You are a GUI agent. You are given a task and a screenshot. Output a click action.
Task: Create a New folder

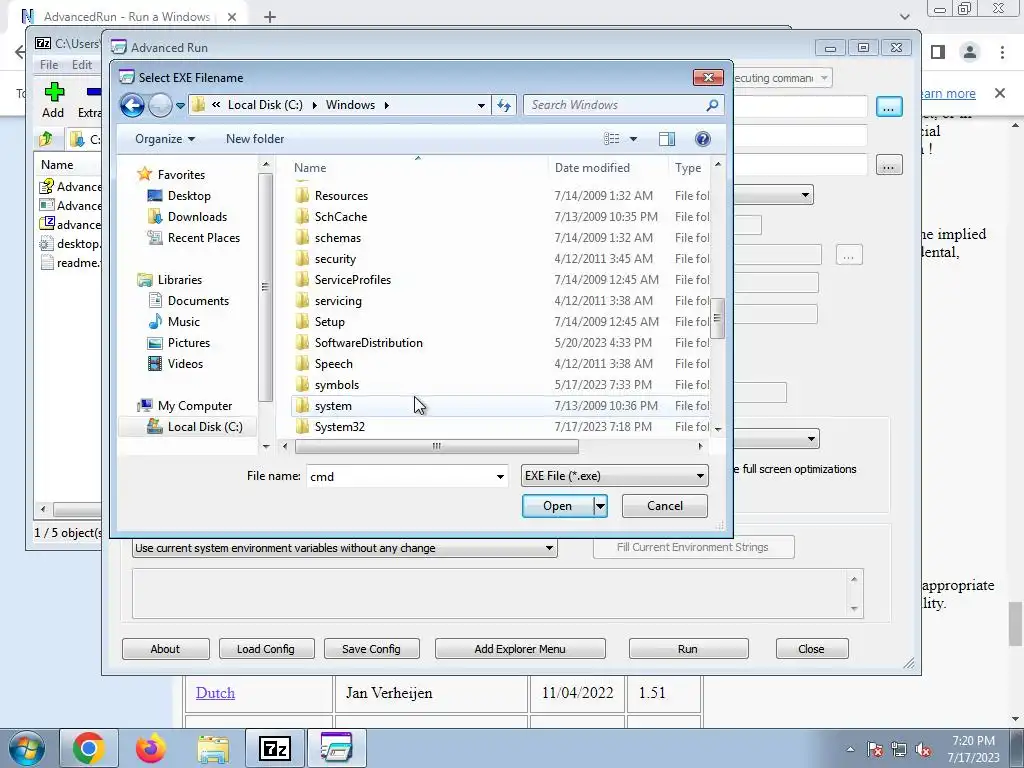pyautogui.click(x=255, y=138)
